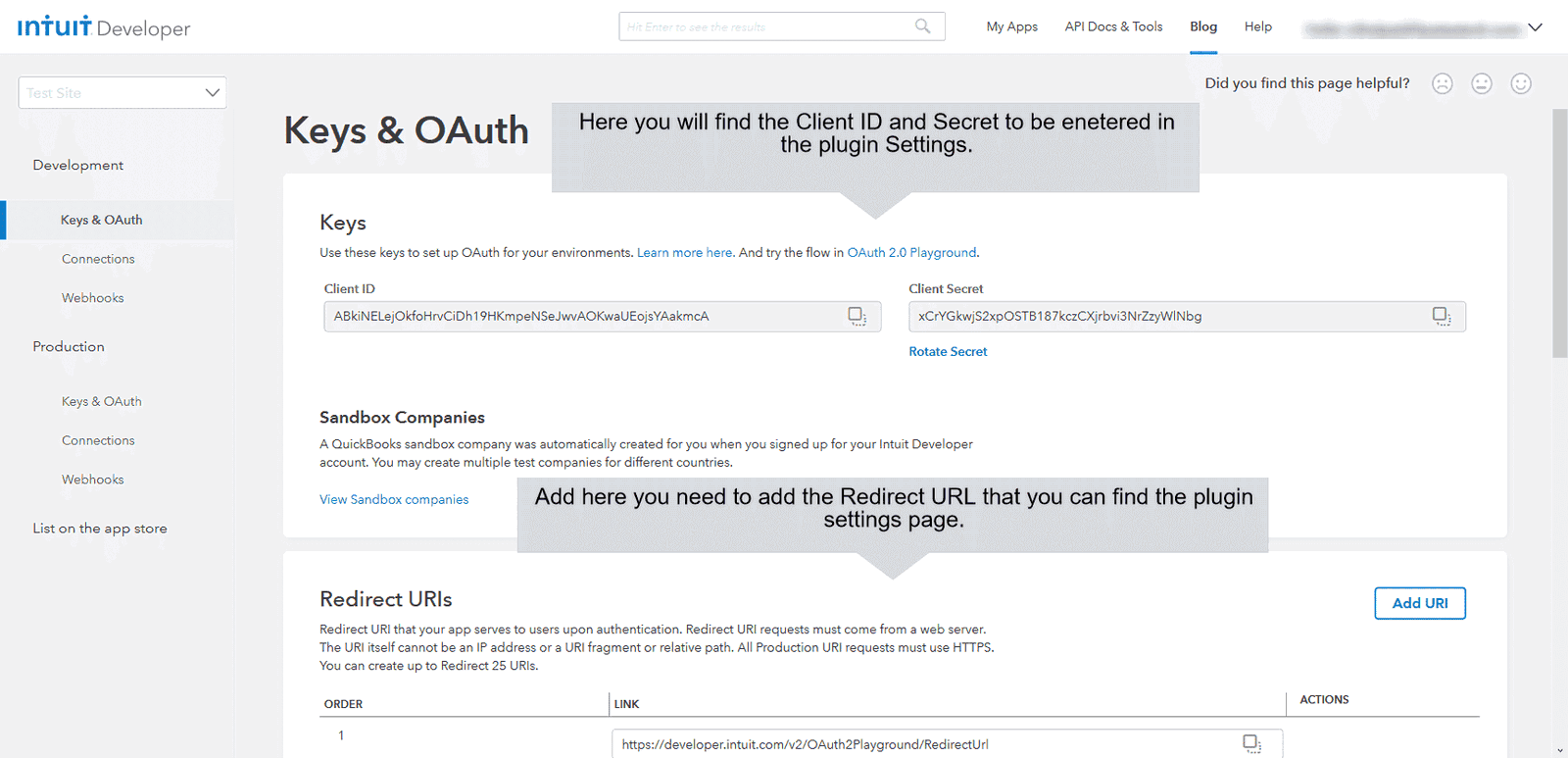Click the LINK column header
This screenshot has height=758, width=1568.
[626, 704]
